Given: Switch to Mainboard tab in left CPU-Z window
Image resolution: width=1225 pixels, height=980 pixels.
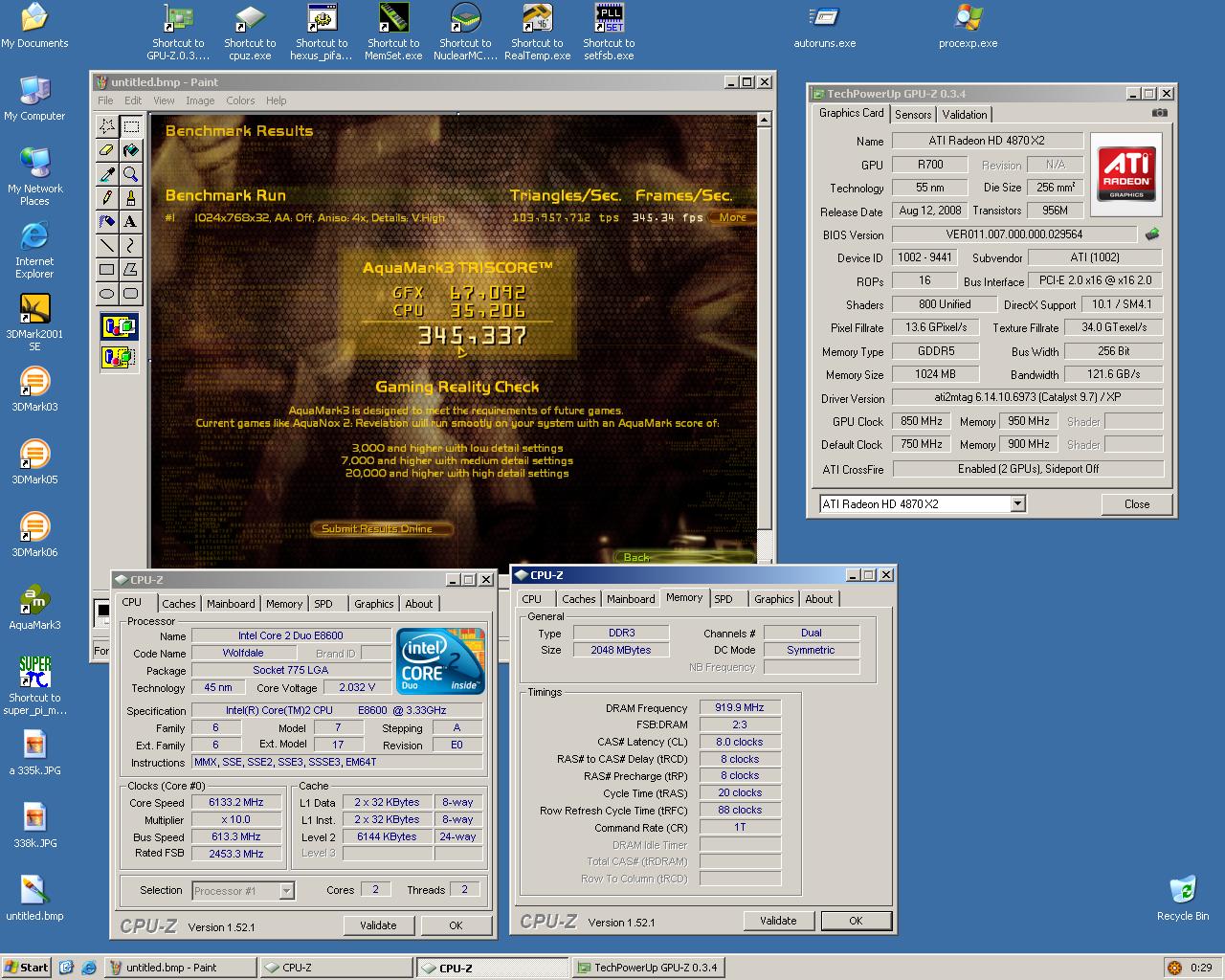Looking at the screenshot, I should pos(231,604).
